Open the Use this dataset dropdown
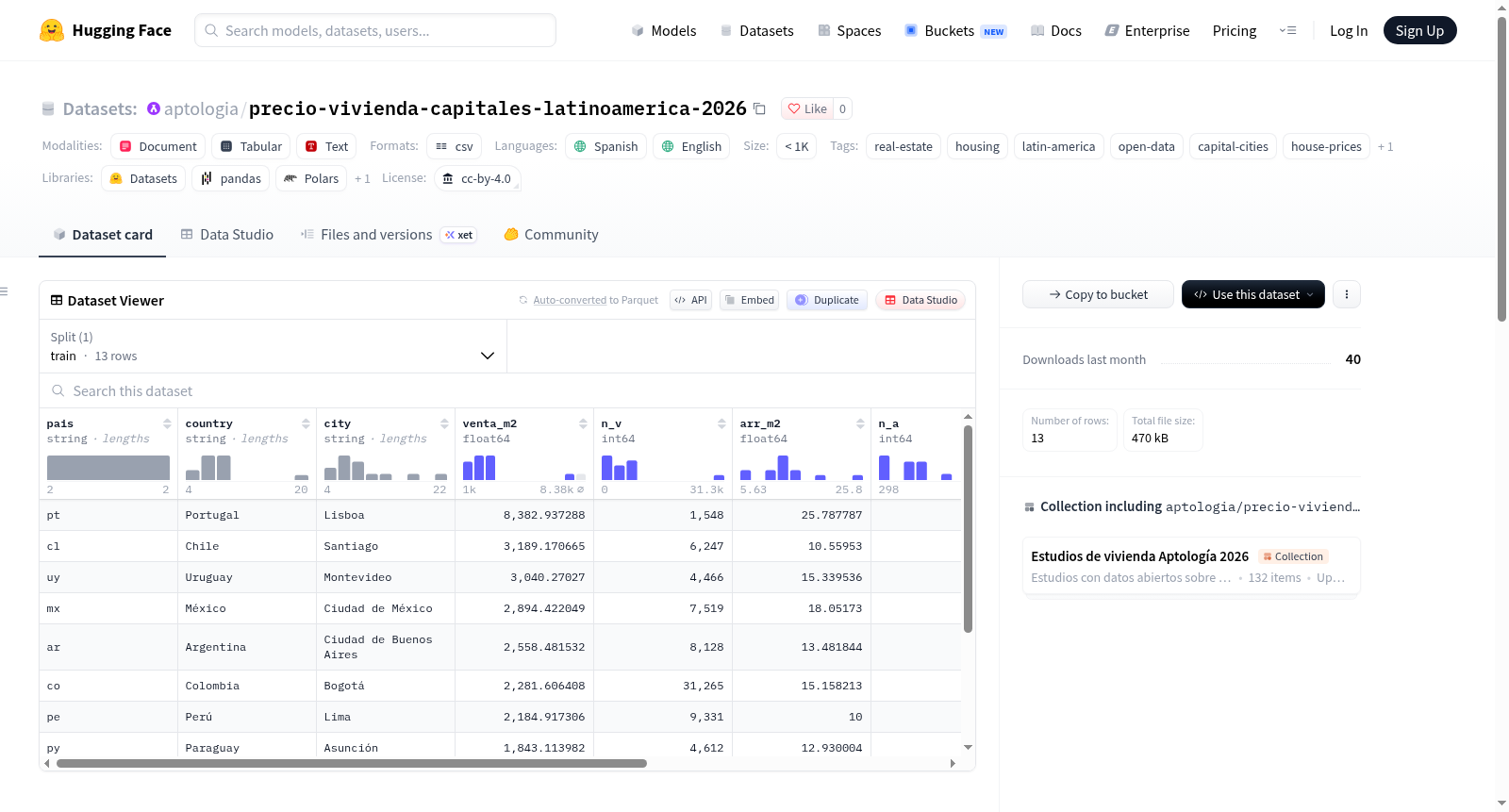1509x812 pixels. (x=1253, y=294)
